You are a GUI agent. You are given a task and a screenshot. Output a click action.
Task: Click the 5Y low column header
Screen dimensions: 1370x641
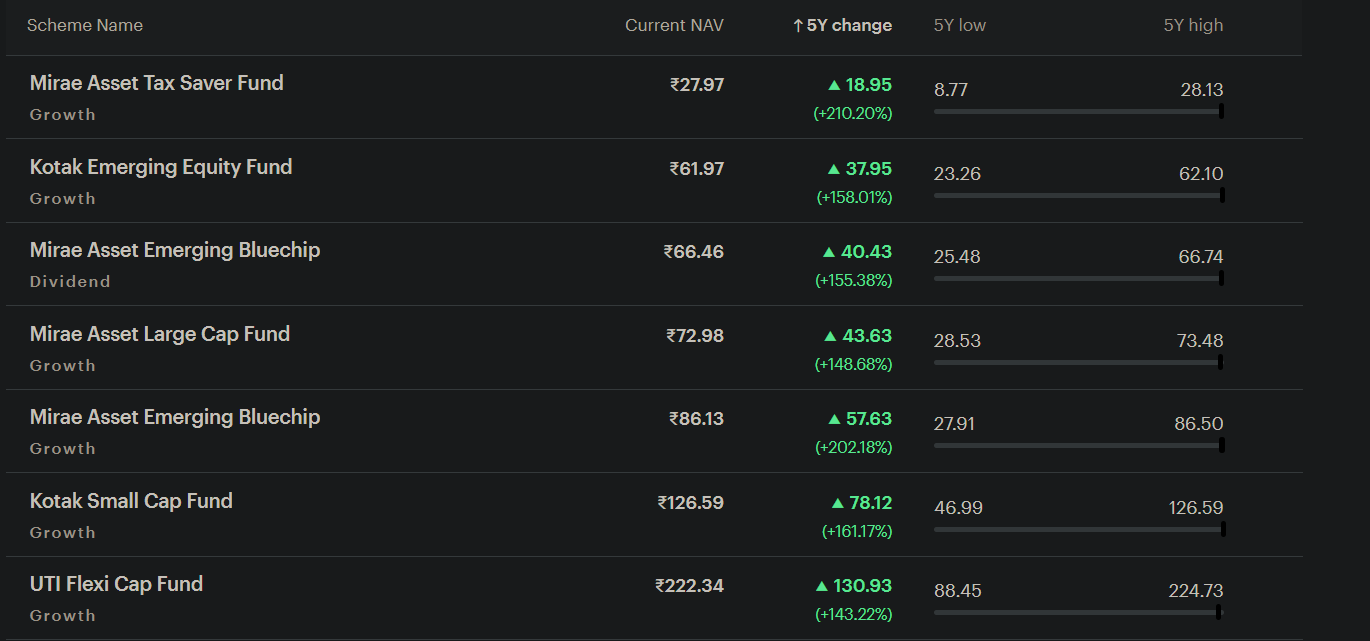(960, 25)
